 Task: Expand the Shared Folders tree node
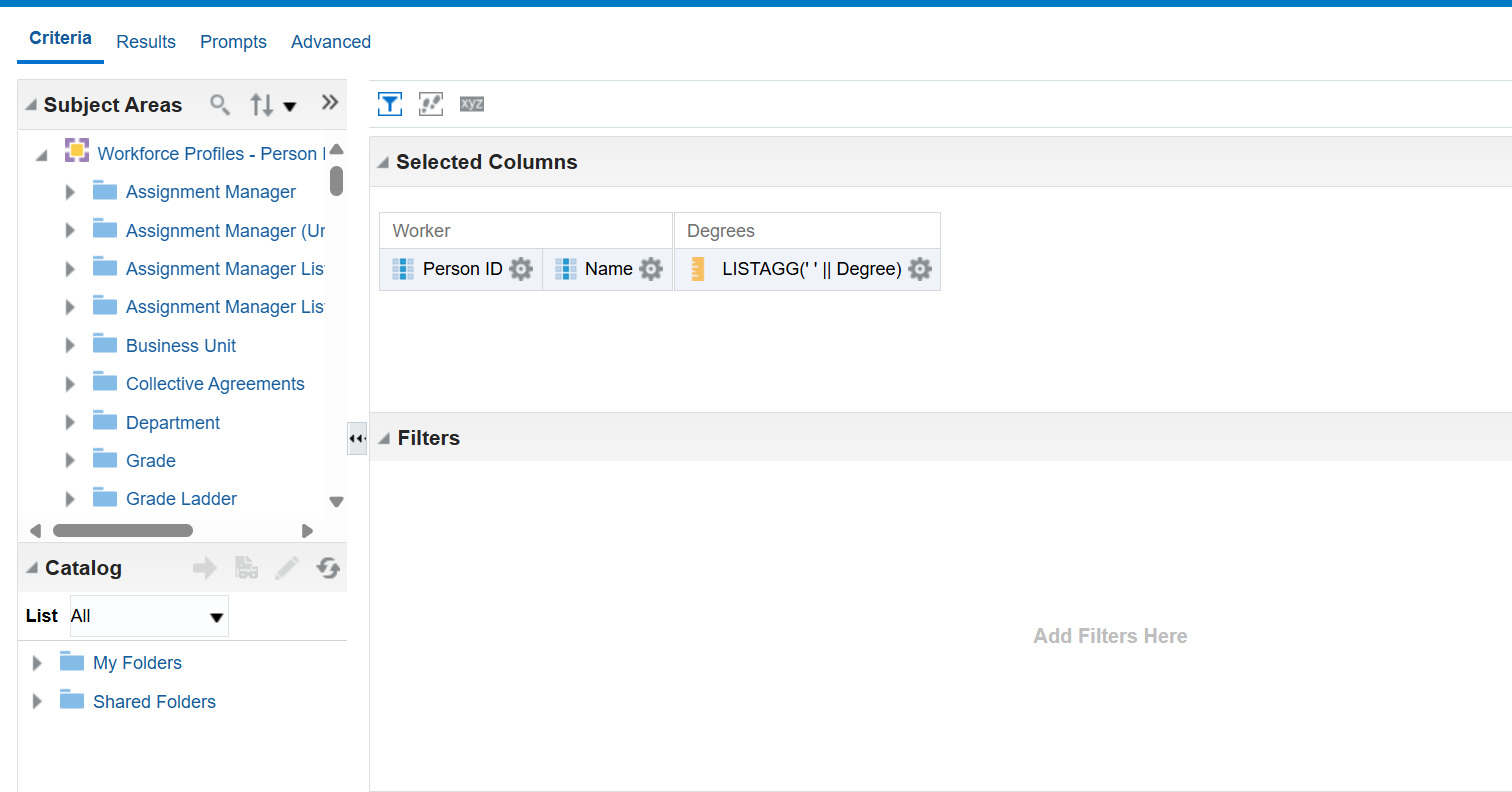tap(38, 702)
